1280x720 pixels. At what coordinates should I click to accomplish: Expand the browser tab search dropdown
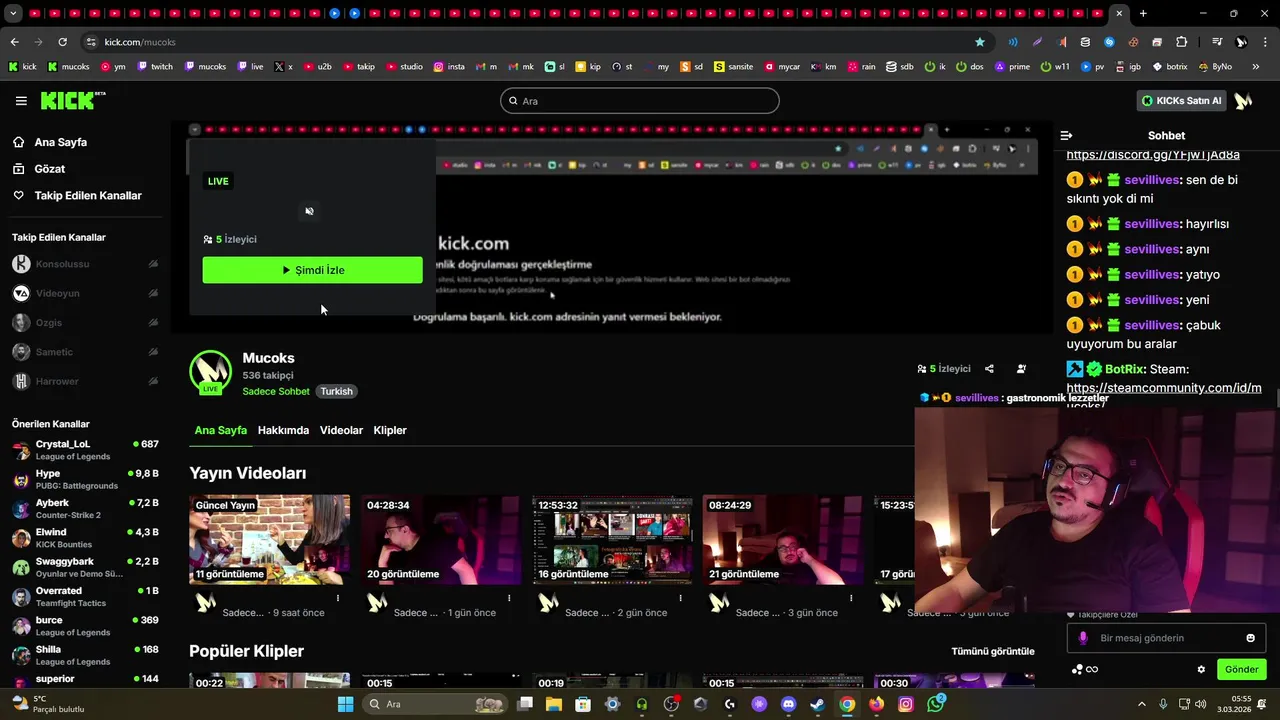pyautogui.click(x=14, y=13)
